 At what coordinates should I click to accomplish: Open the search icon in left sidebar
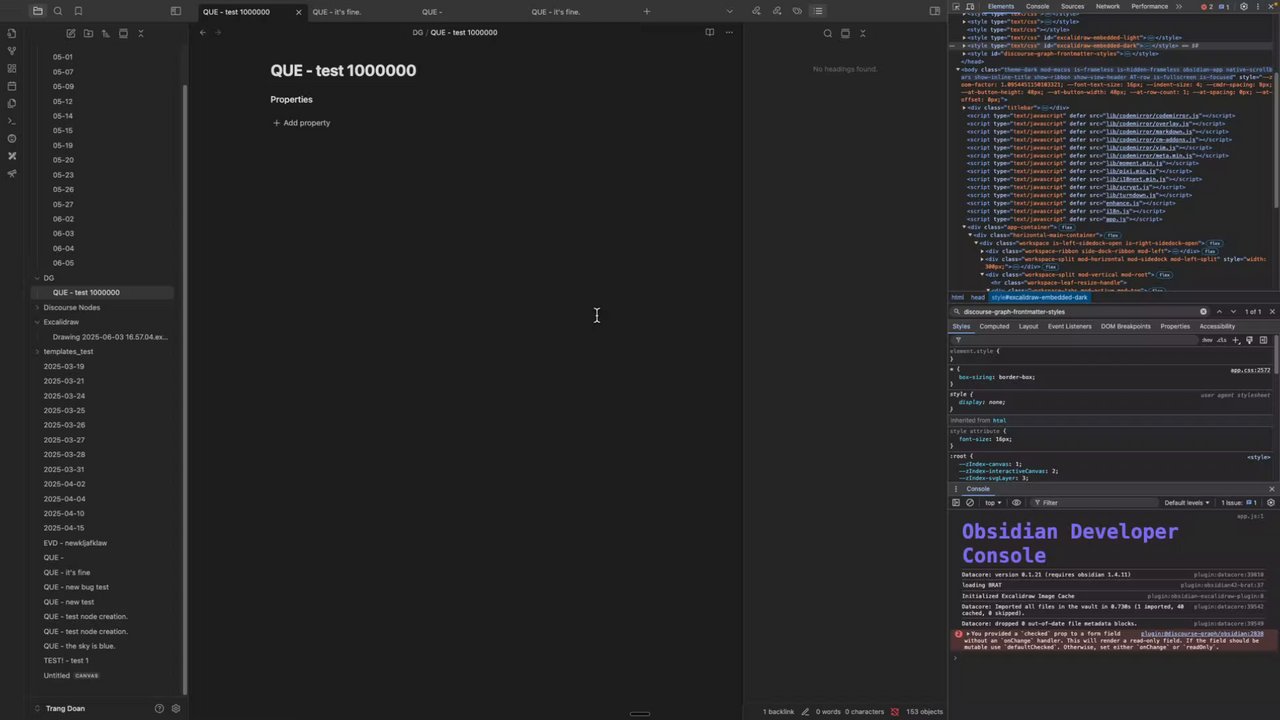(x=57, y=11)
